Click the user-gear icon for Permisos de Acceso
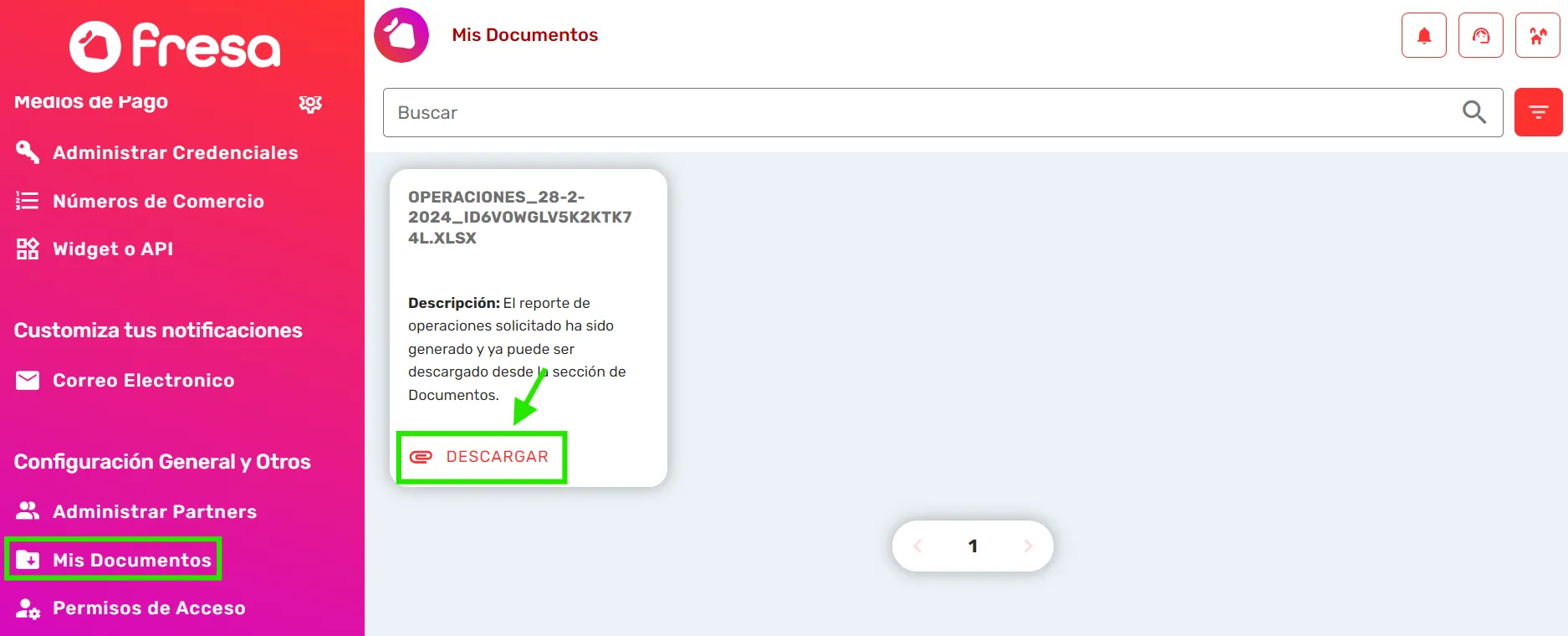 point(28,608)
